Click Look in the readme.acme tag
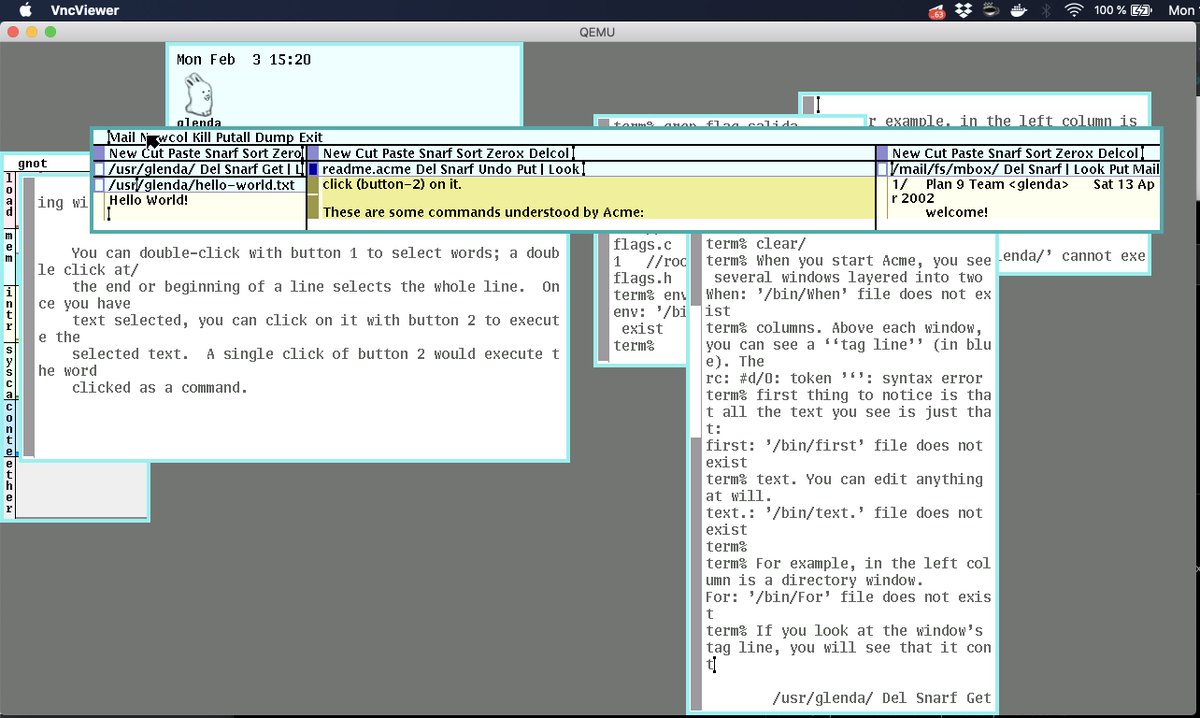 click(564, 169)
